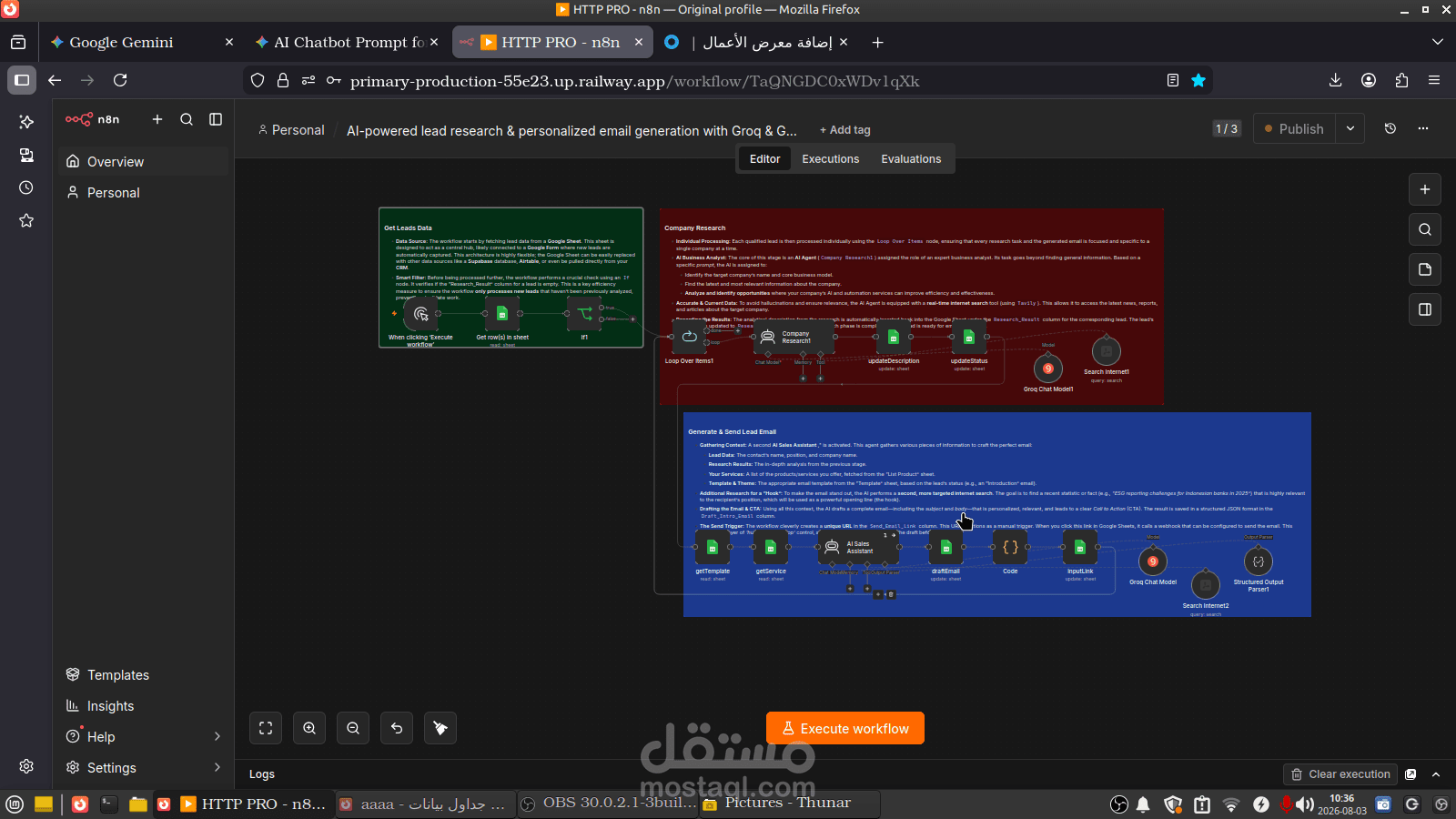Viewport: 1456px width, 819px height.
Task: Select the getService sheet node
Action: click(771, 547)
